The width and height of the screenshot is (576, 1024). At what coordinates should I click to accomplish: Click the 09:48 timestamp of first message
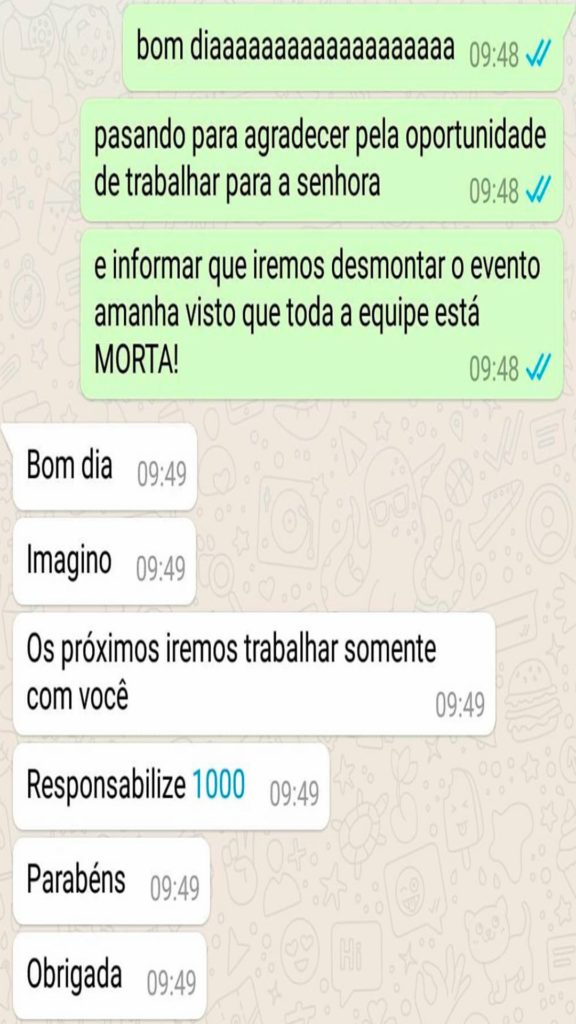(x=494, y=56)
